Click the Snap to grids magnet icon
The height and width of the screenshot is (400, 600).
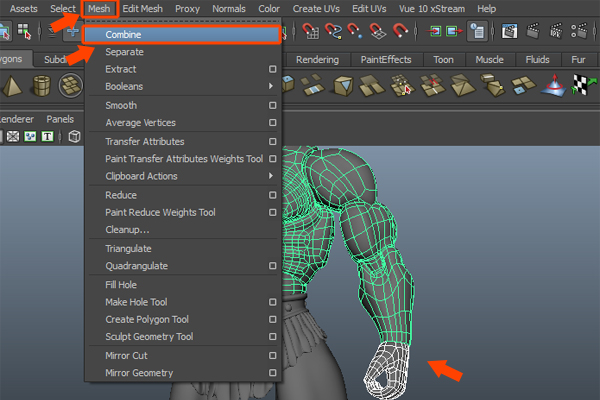(311, 32)
